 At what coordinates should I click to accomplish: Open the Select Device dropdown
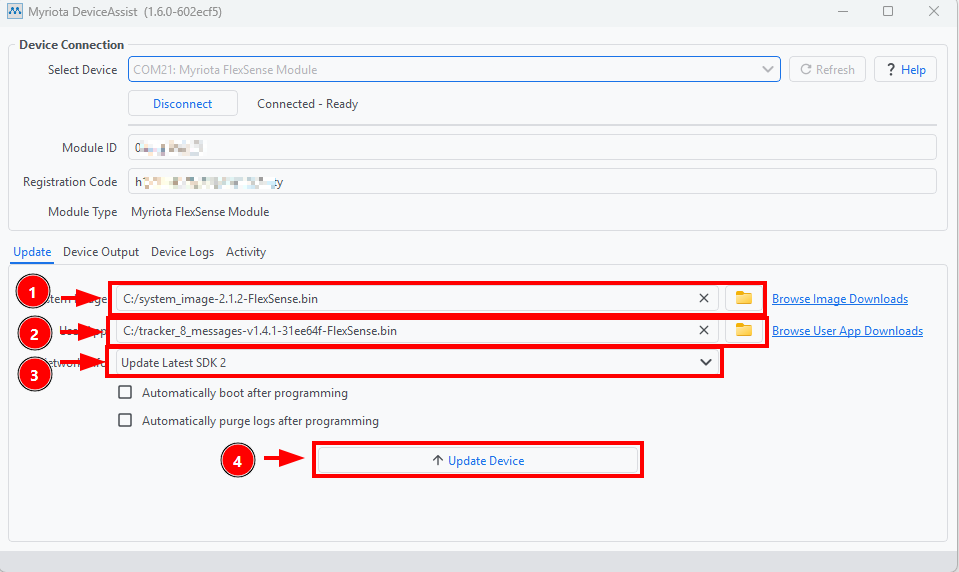454,69
